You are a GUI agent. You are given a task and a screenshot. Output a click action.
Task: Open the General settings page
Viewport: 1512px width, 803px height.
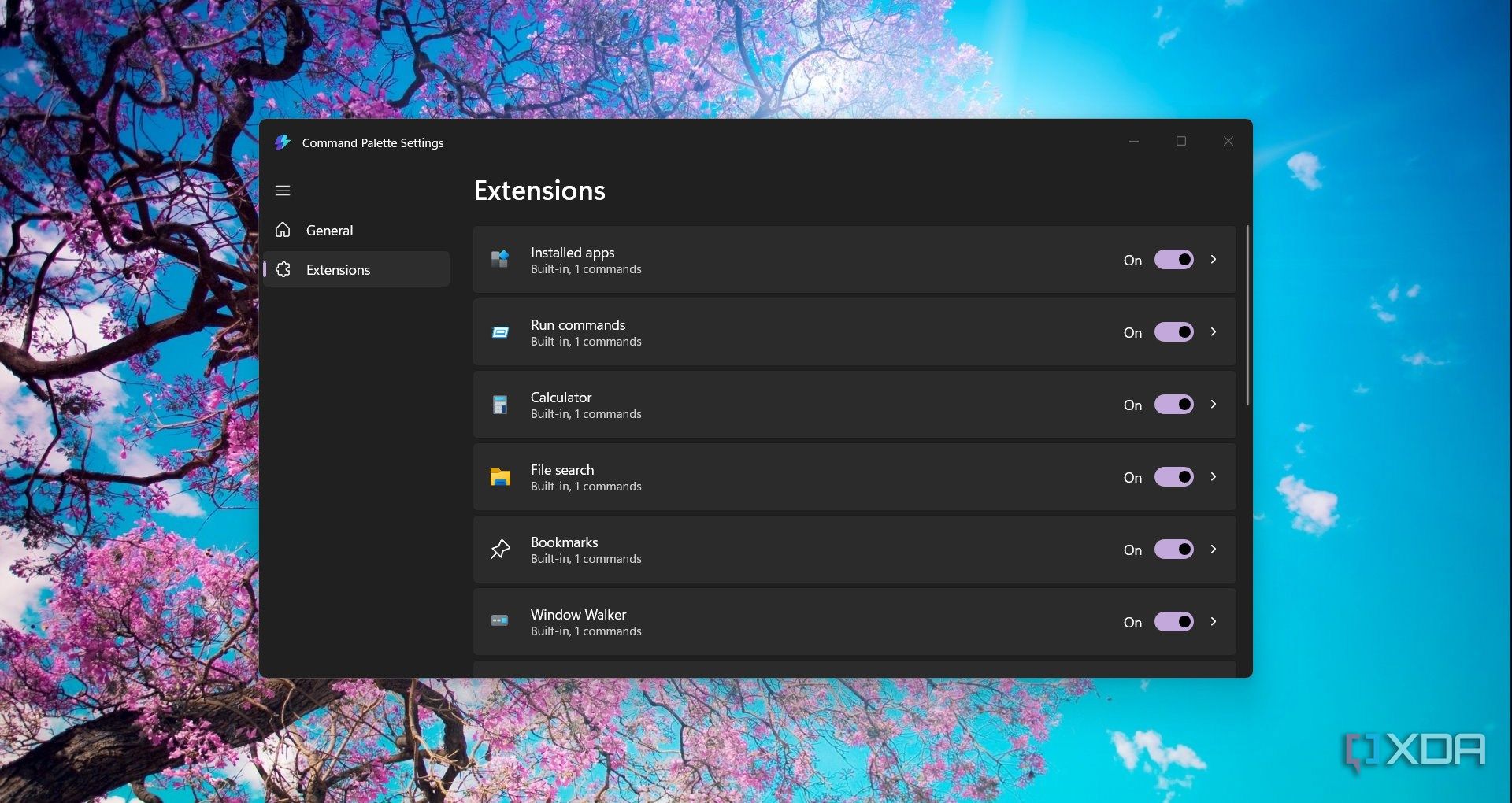(329, 231)
